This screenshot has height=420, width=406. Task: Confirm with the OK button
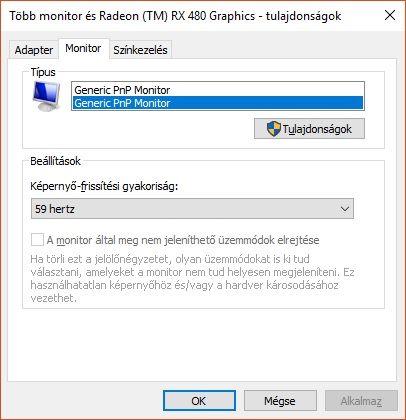199,400
